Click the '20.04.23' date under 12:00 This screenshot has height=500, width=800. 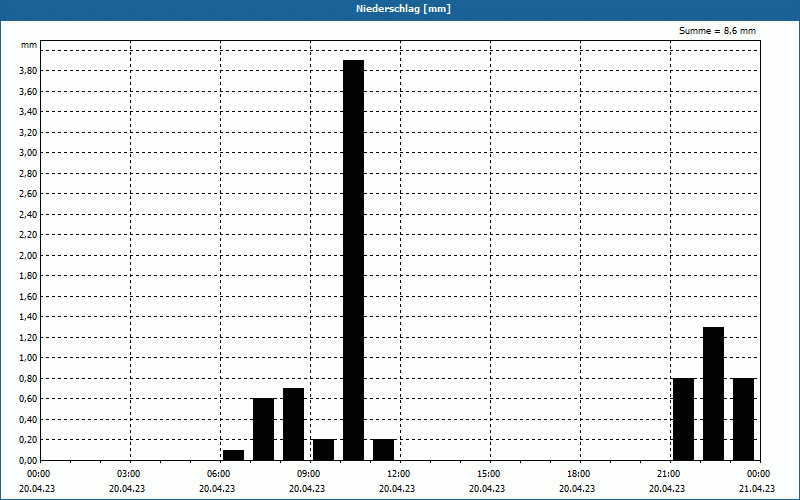[397, 488]
